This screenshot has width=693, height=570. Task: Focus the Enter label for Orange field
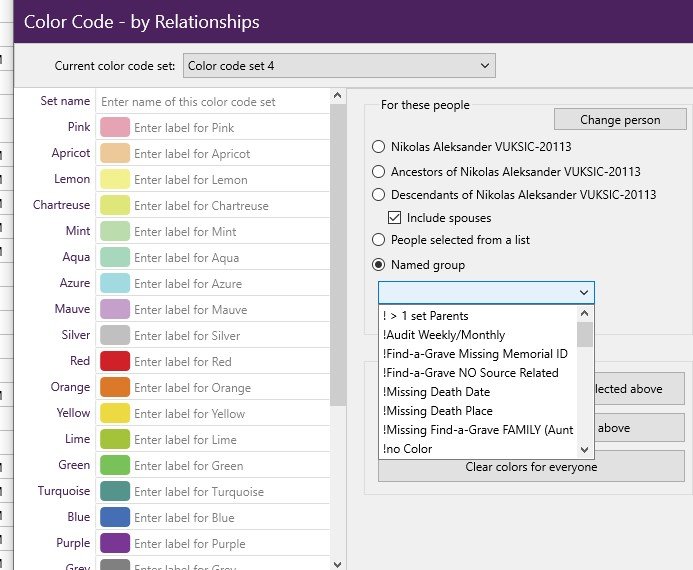pos(231,388)
